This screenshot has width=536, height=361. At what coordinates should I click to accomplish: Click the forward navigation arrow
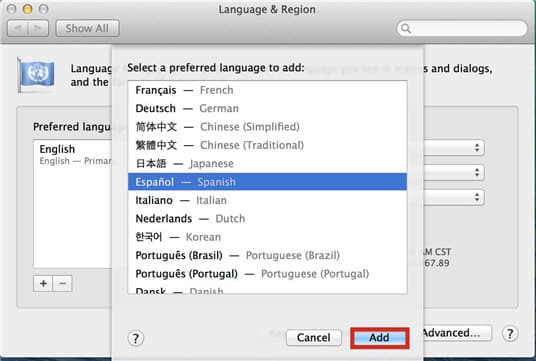[x=38, y=28]
